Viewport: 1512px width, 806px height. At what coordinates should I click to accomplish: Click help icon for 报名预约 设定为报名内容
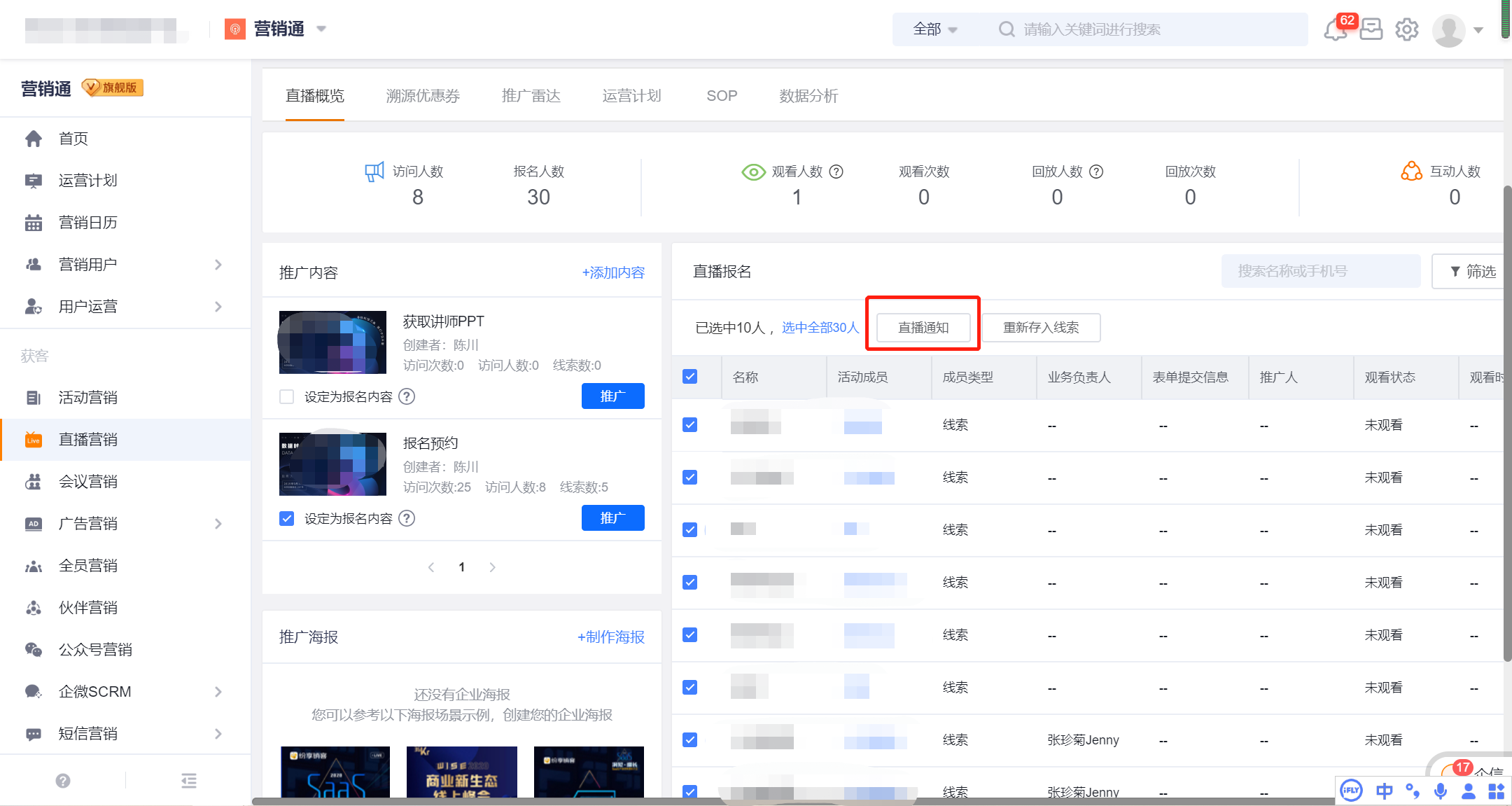coord(407,518)
